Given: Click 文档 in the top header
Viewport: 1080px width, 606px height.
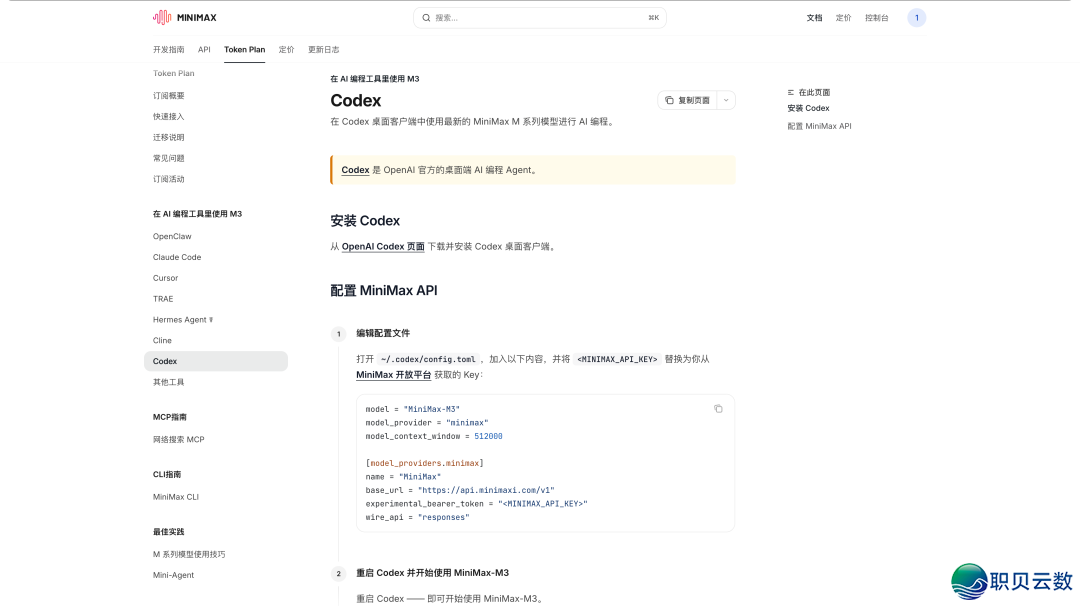Looking at the screenshot, I should click(x=814, y=18).
